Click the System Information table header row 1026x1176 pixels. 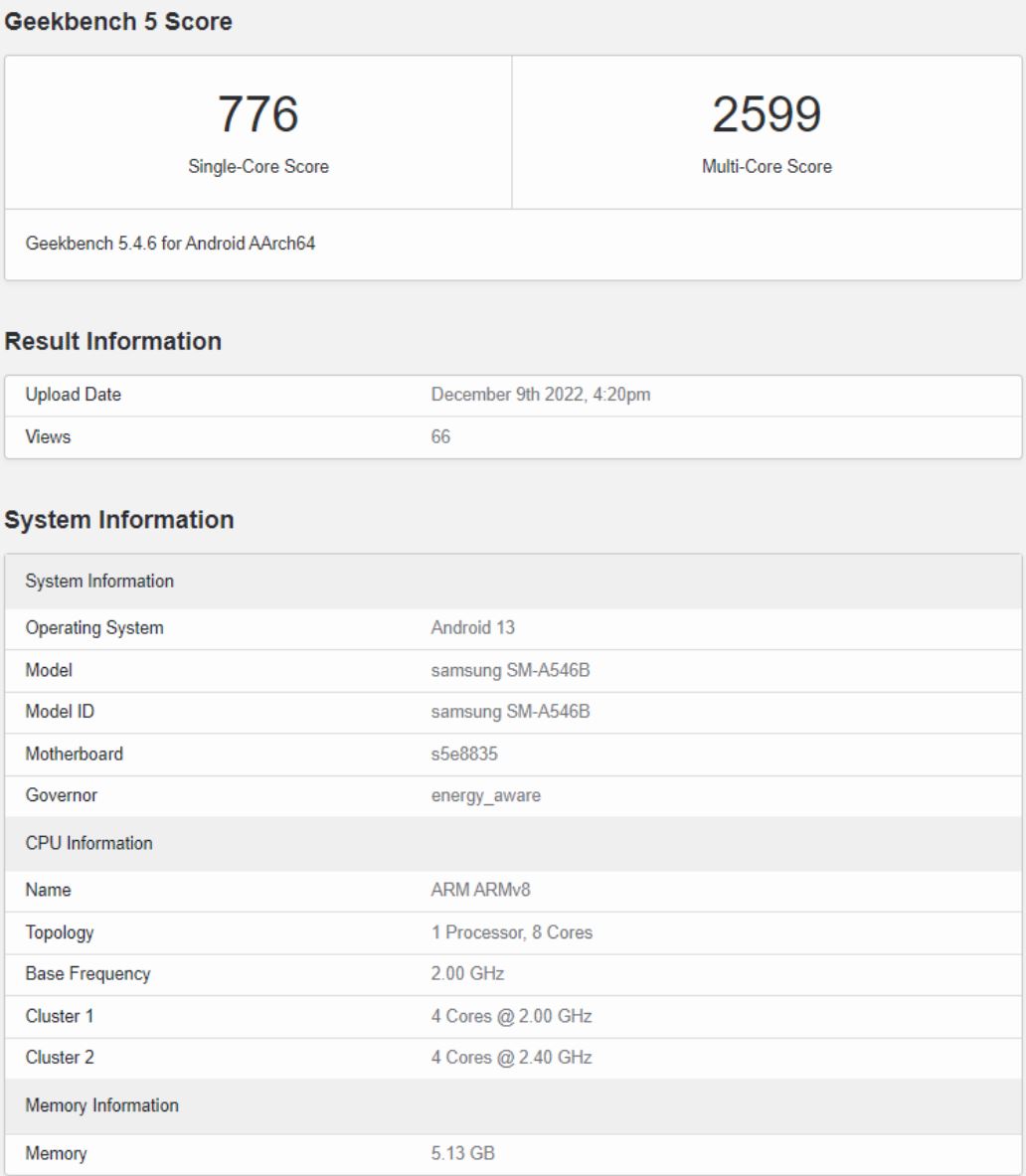point(513,582)
